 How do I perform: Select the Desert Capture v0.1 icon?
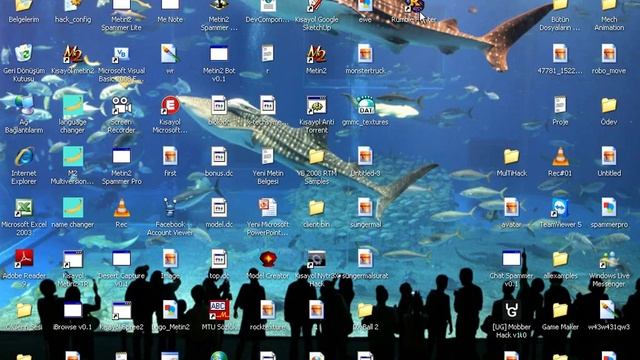click(x=121, y=259)
